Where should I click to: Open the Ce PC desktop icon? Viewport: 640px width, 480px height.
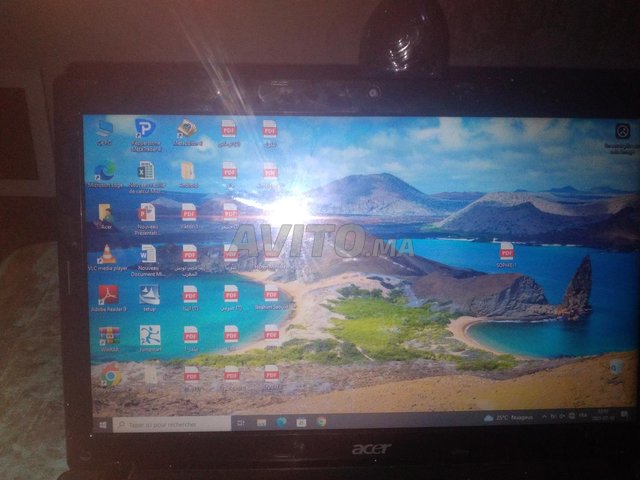click(x=104, y=129)
